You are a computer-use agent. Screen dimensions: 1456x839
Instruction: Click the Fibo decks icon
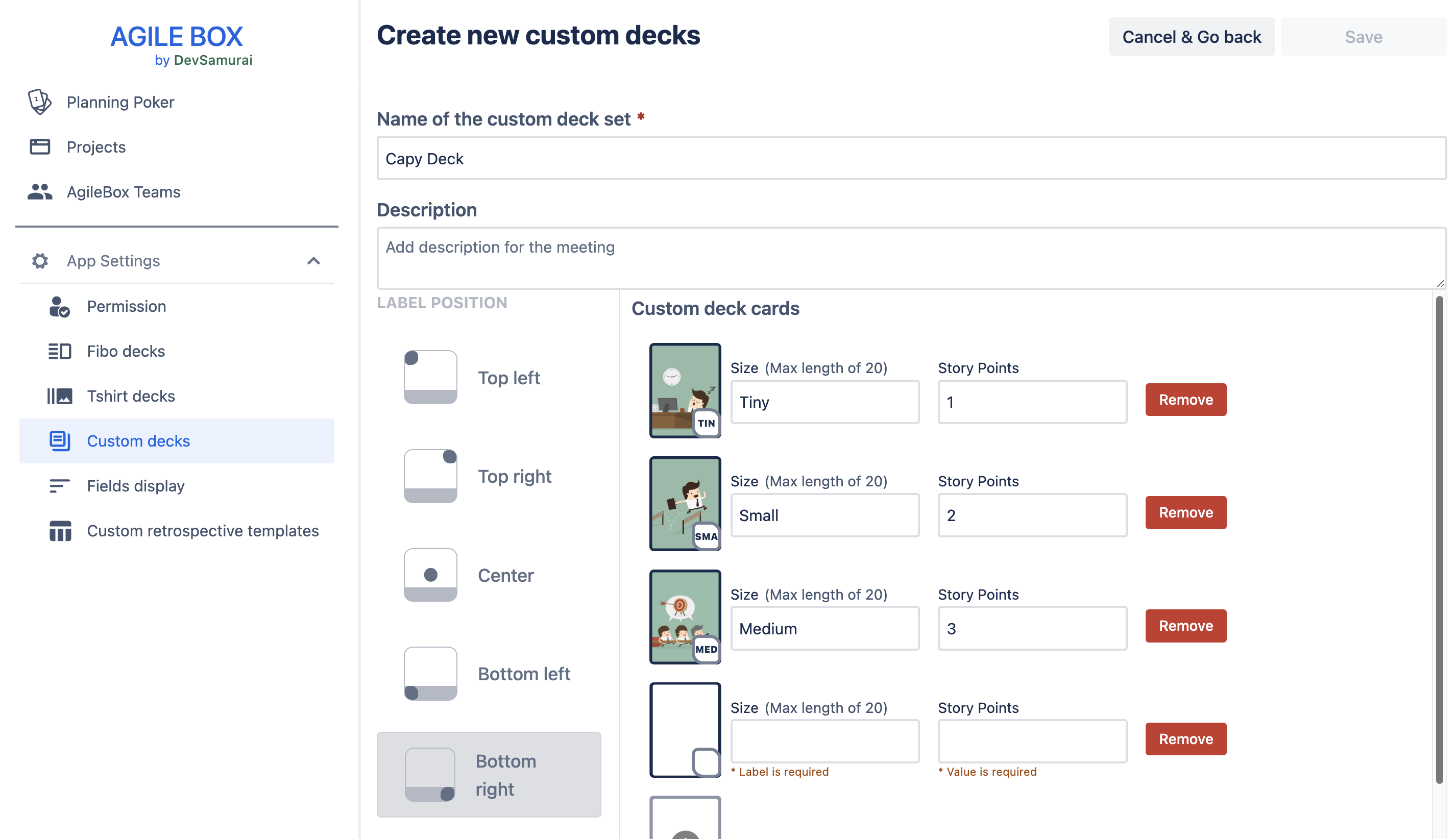point(59,351)
